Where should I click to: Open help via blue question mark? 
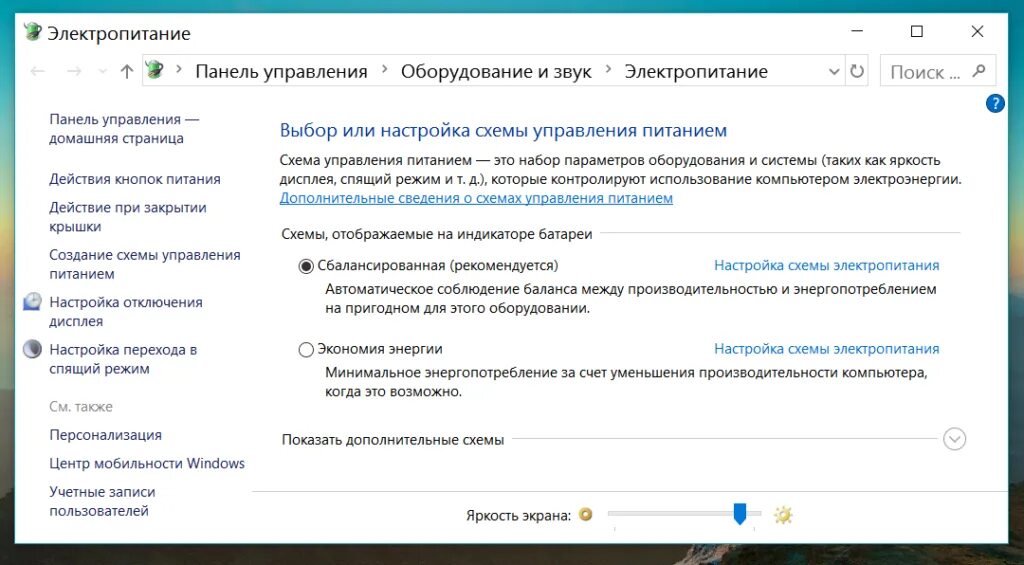995,103
